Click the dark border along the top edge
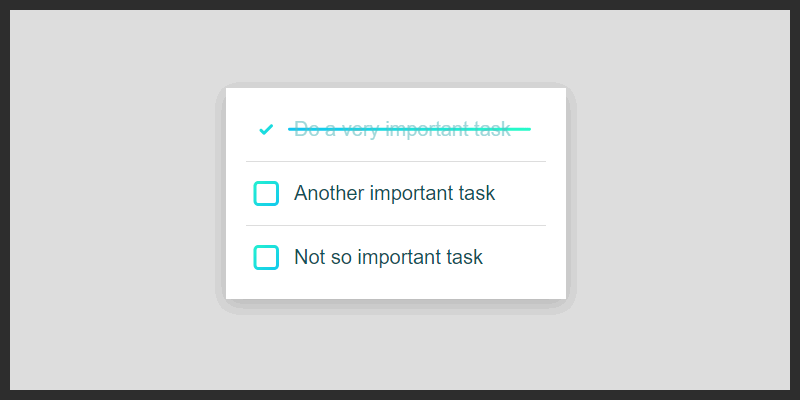Viewport: 800px width, 400px height. pyautogui.click(x=400, y=4)
